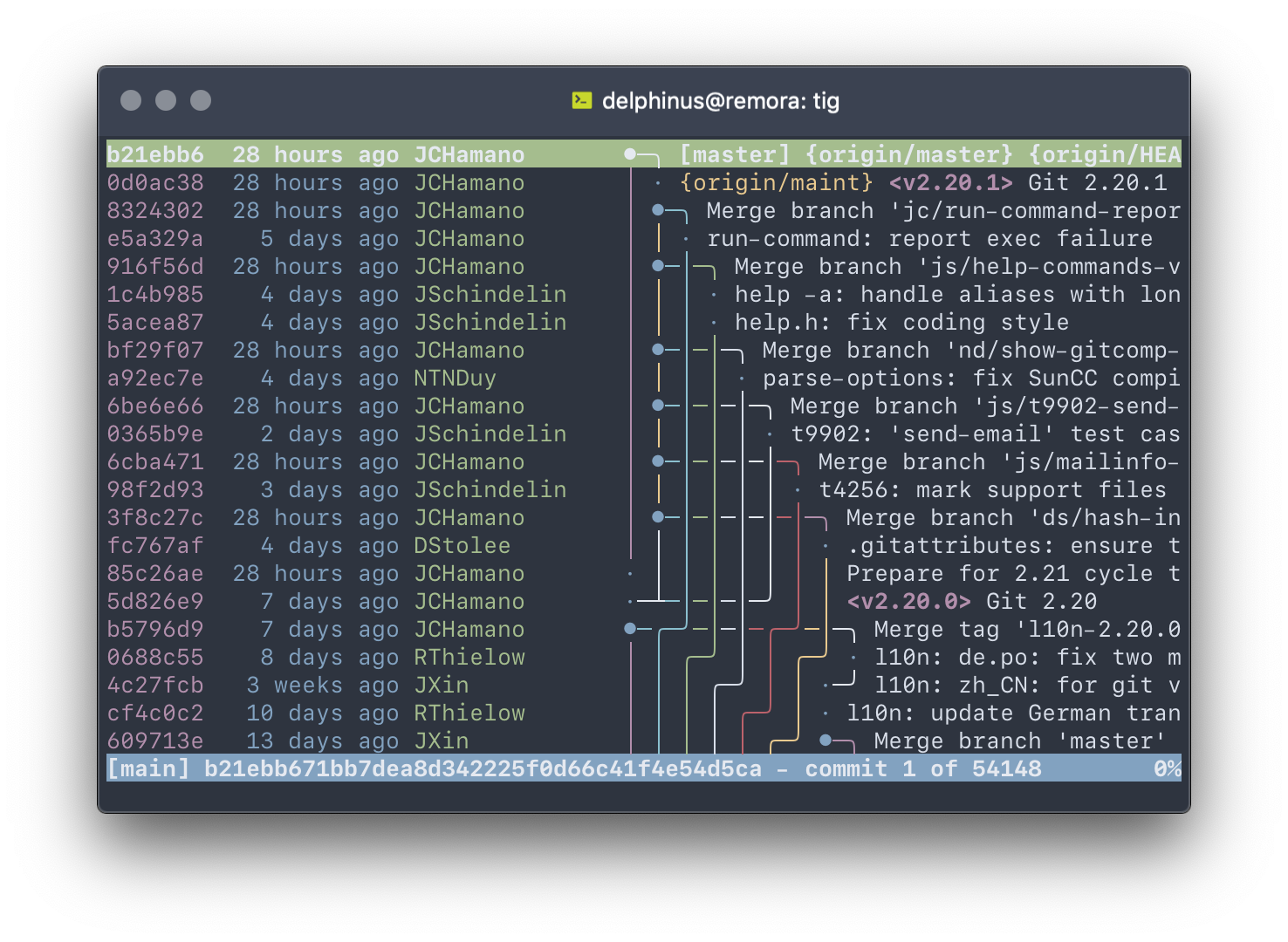Select commit hash 1c4b985
The width and height of the screenshot is (1288, 942).
pos(155,294)
